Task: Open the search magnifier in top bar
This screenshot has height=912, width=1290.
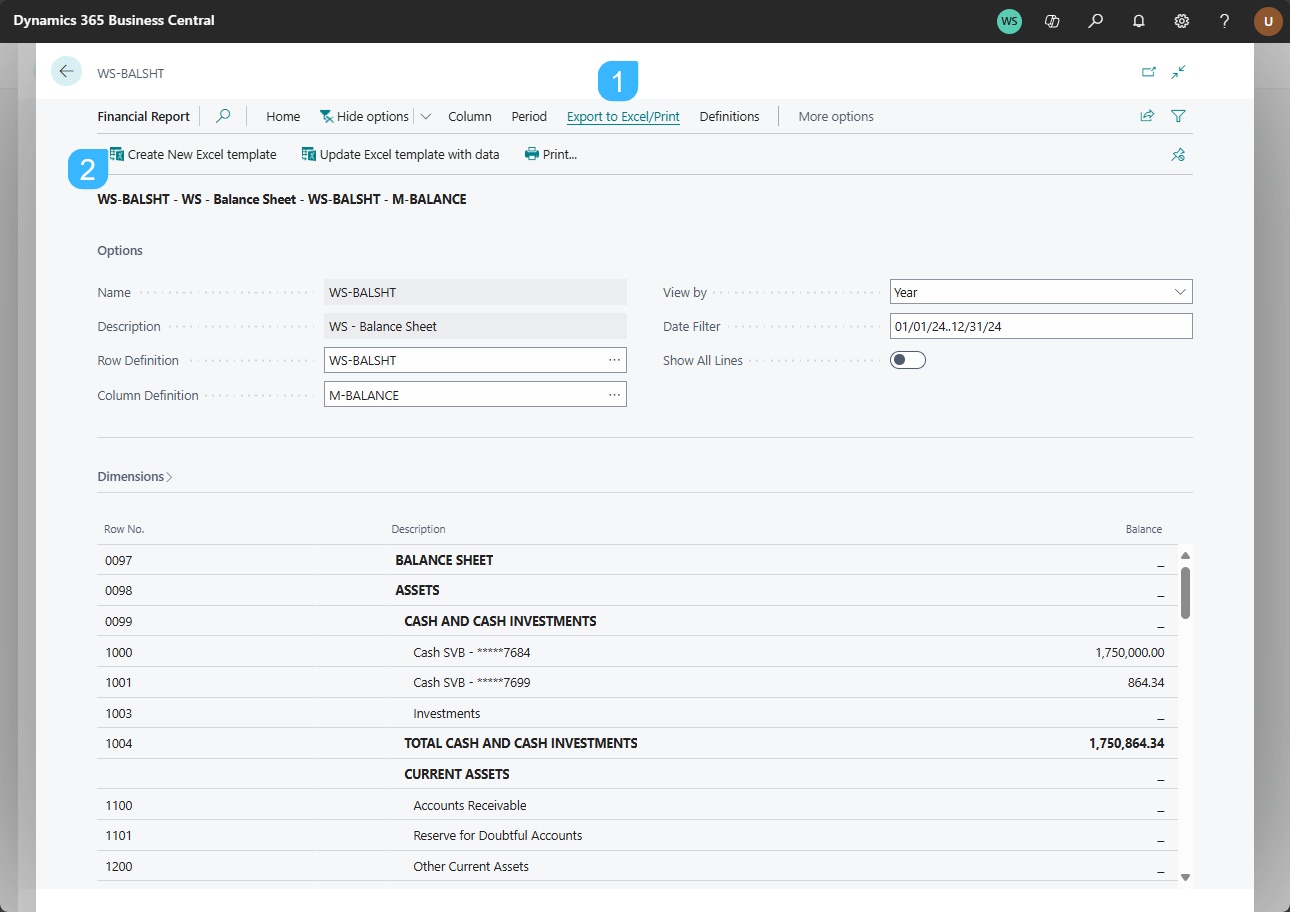Action: tap(1096, 21)
